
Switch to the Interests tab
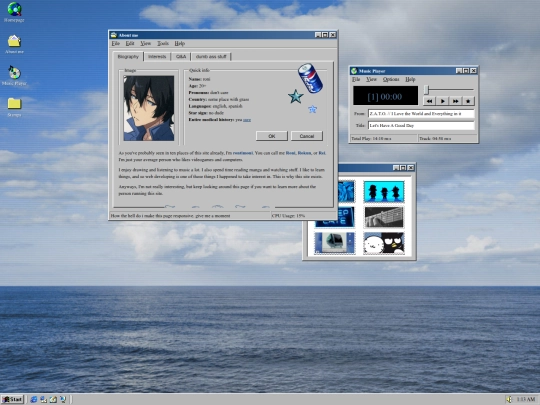click(157, 56)
